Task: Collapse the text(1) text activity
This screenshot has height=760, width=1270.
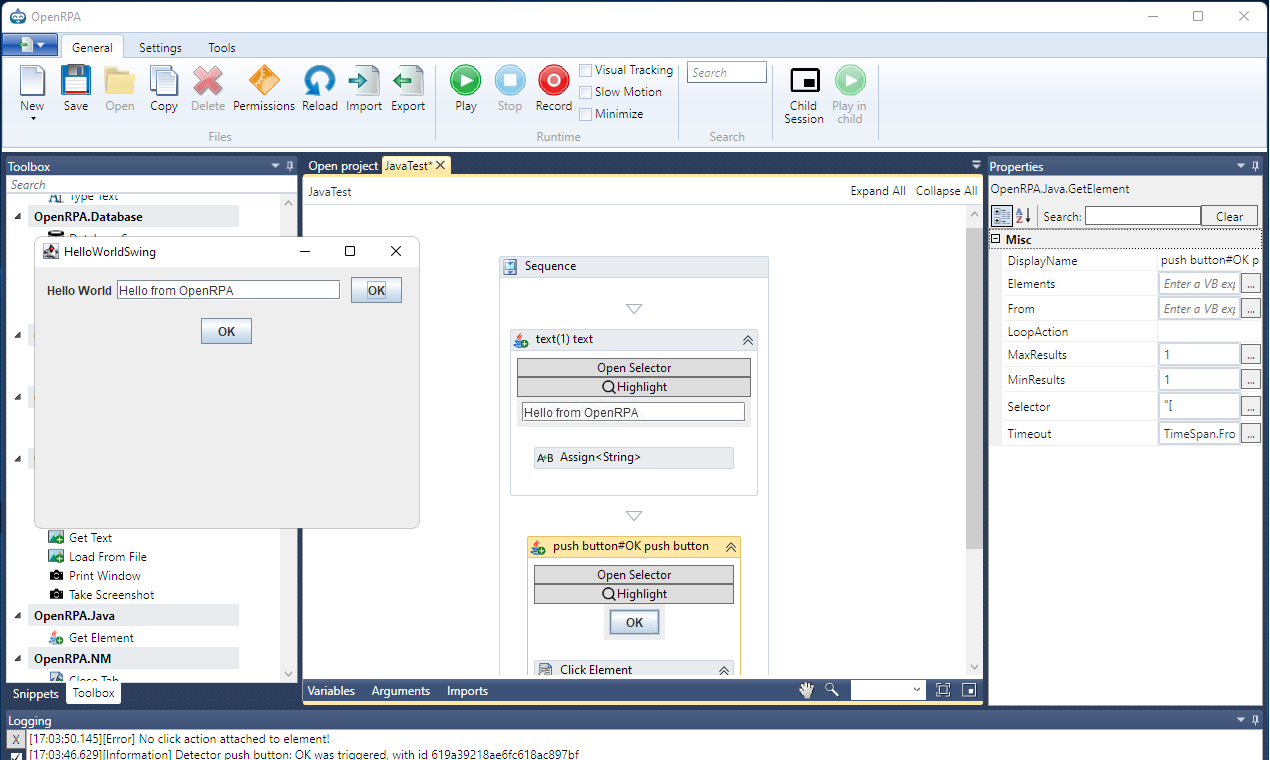Action: [747, 340]
